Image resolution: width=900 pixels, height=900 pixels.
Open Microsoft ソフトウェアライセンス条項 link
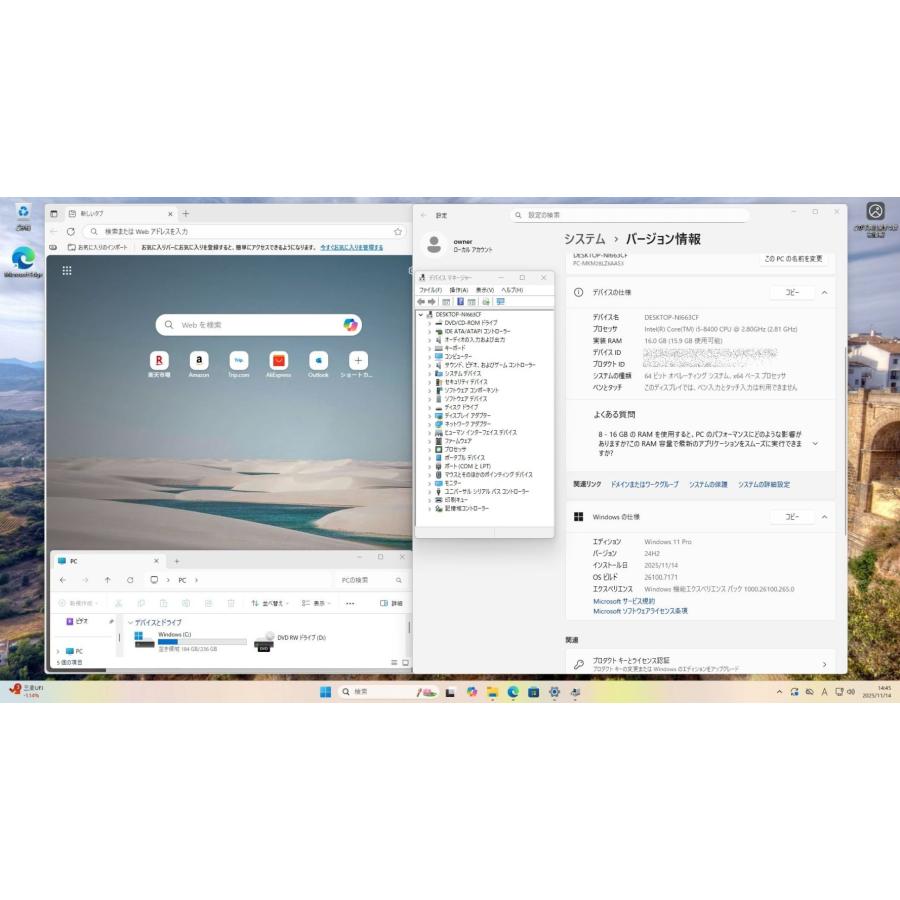click(x=640, y=611)
